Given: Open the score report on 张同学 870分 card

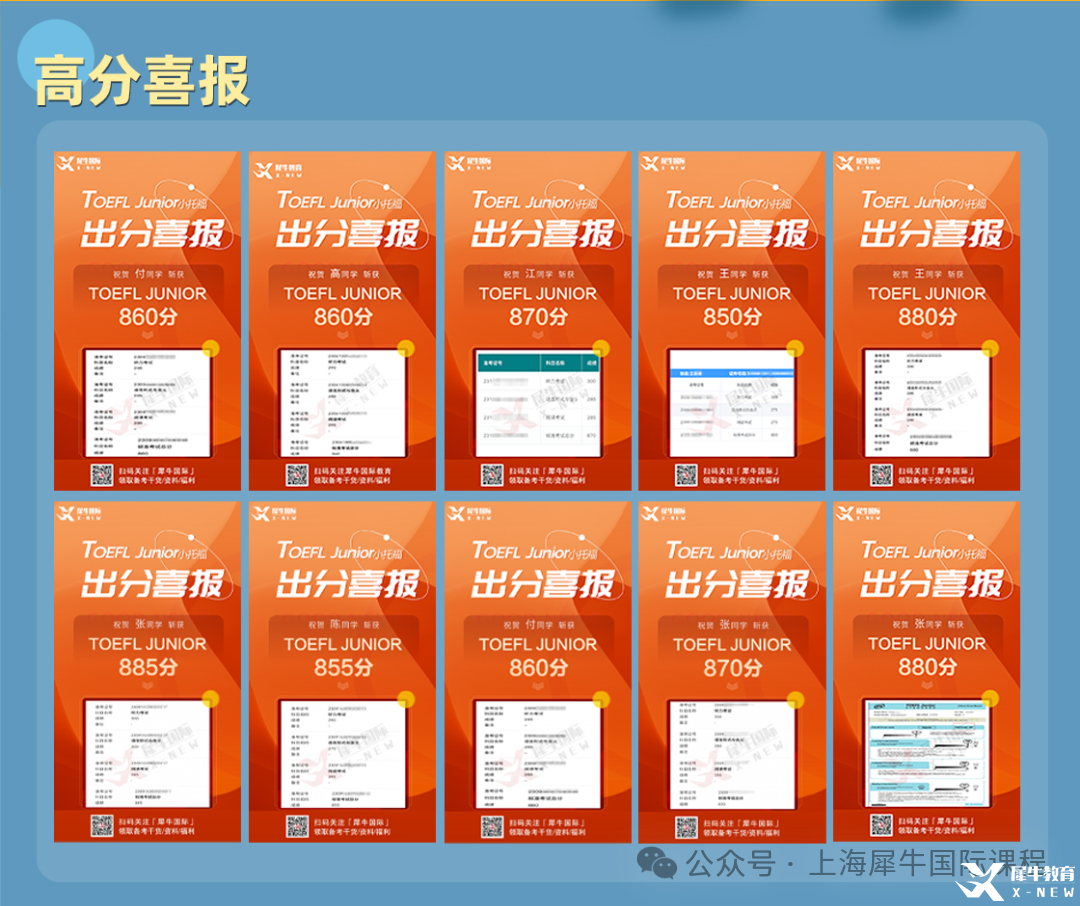Looking at the screenshot, I should 731,754.
